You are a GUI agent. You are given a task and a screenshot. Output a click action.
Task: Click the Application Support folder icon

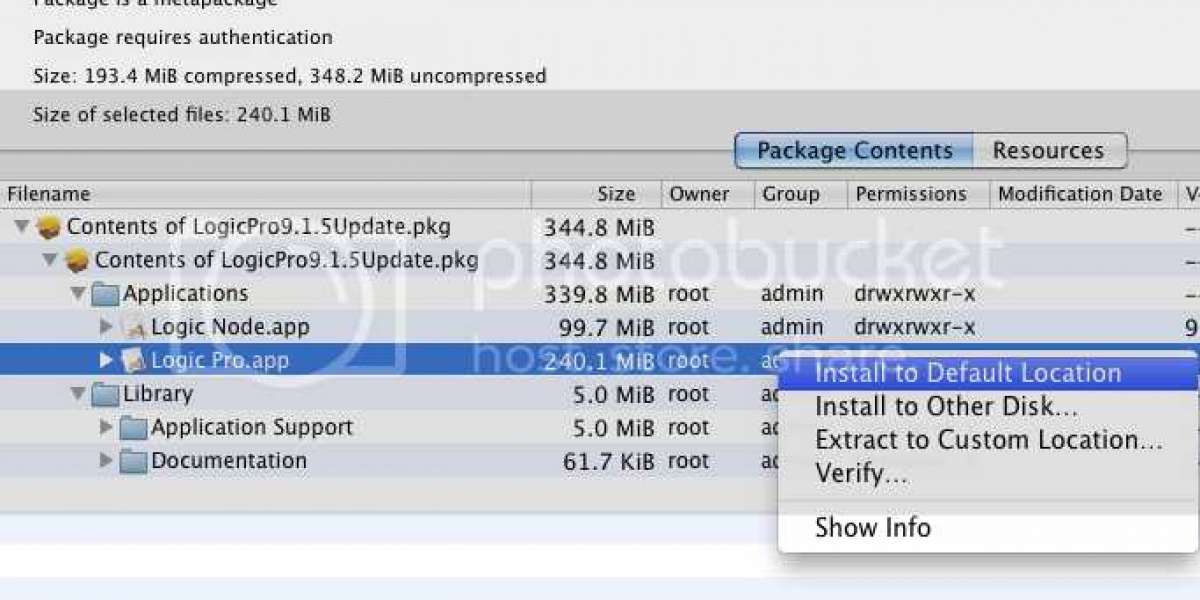click(134, 428)
